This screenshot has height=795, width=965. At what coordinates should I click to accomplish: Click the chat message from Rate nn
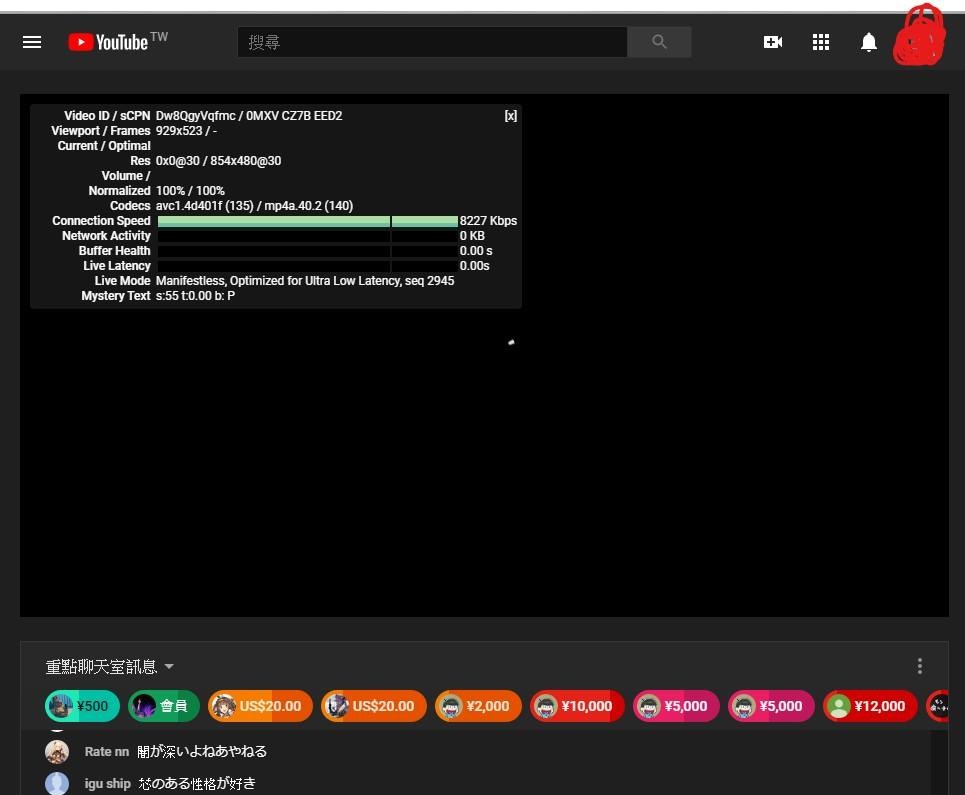click(x=180, y=751)
